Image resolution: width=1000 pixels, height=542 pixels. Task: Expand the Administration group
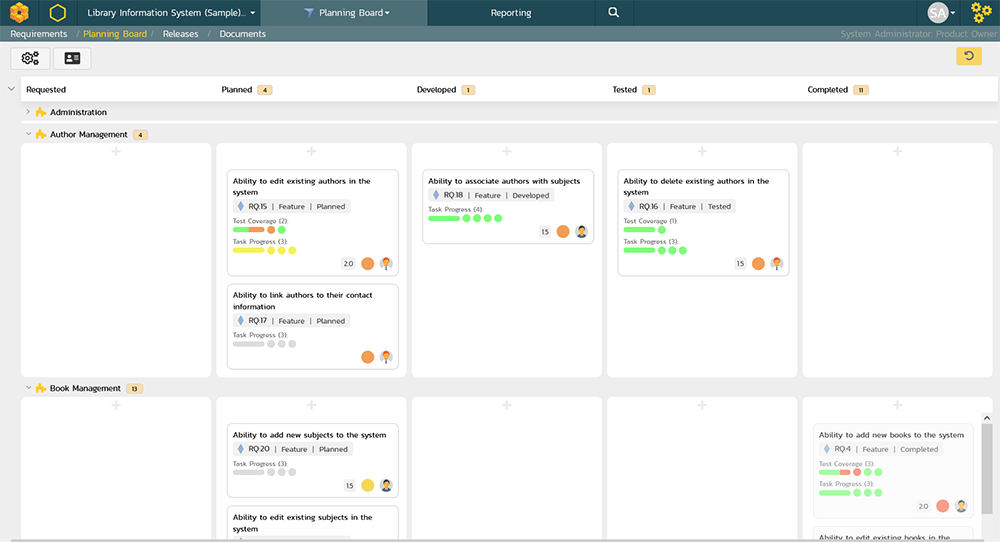pos(28,112)
